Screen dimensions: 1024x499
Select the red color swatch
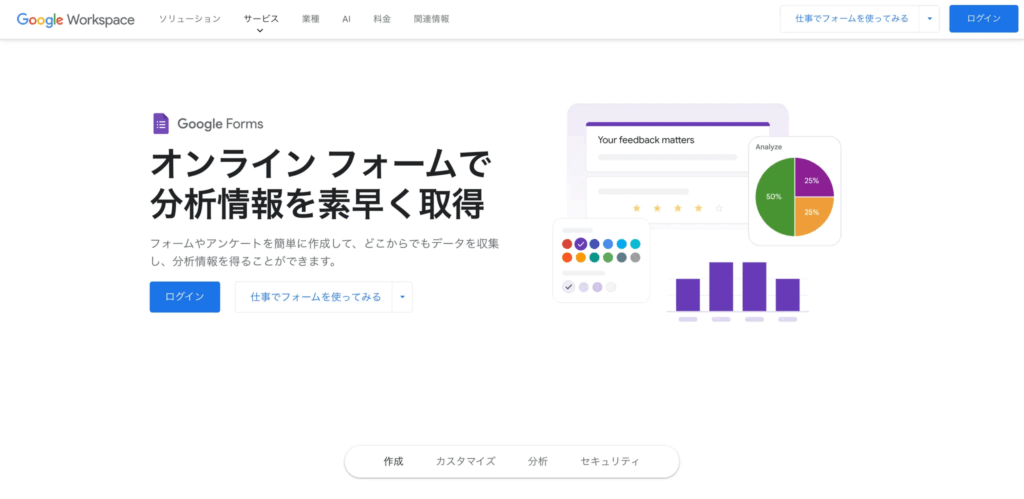tap(567, 244)
